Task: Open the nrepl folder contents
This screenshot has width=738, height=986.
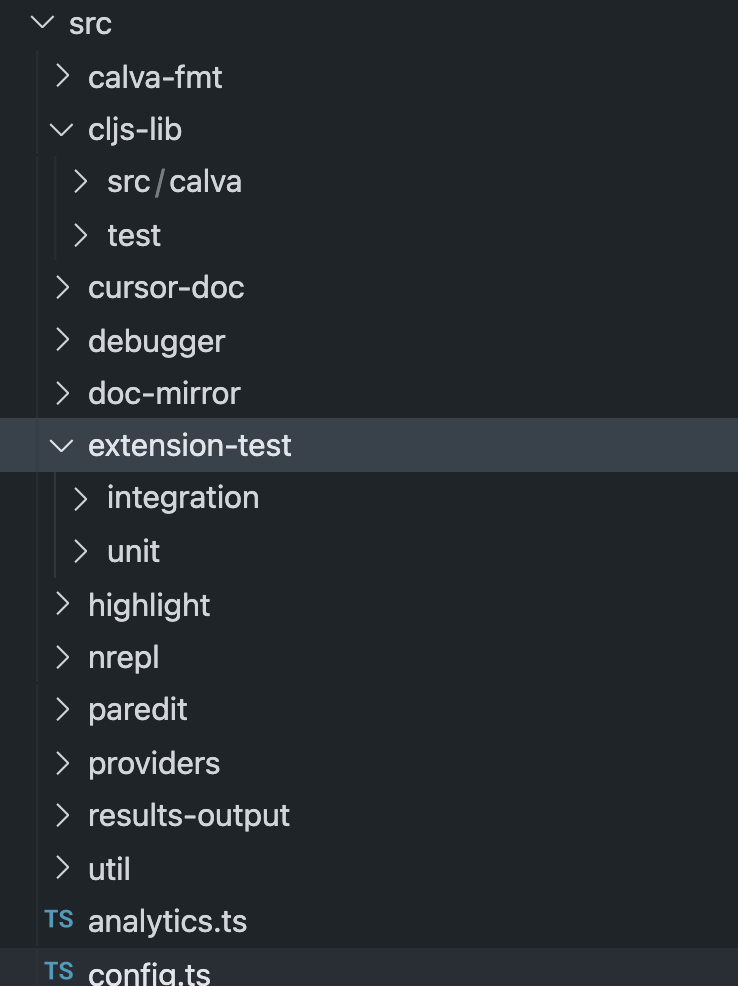Action: point(123,657)
